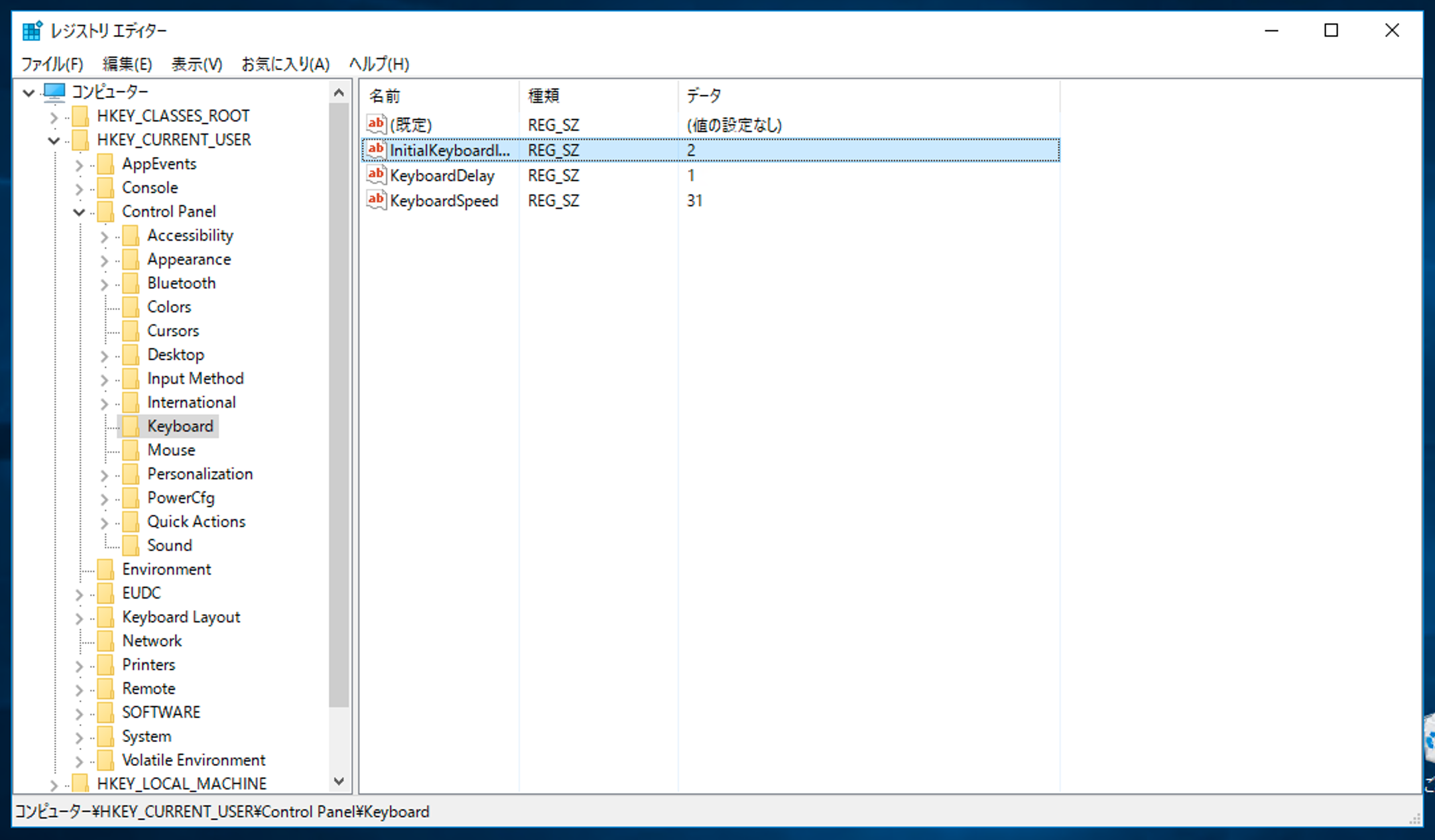The width and height of the screenshot is (1435, 840).
Task: Expand the Quick Actions key
Action: tap(104, 523)
